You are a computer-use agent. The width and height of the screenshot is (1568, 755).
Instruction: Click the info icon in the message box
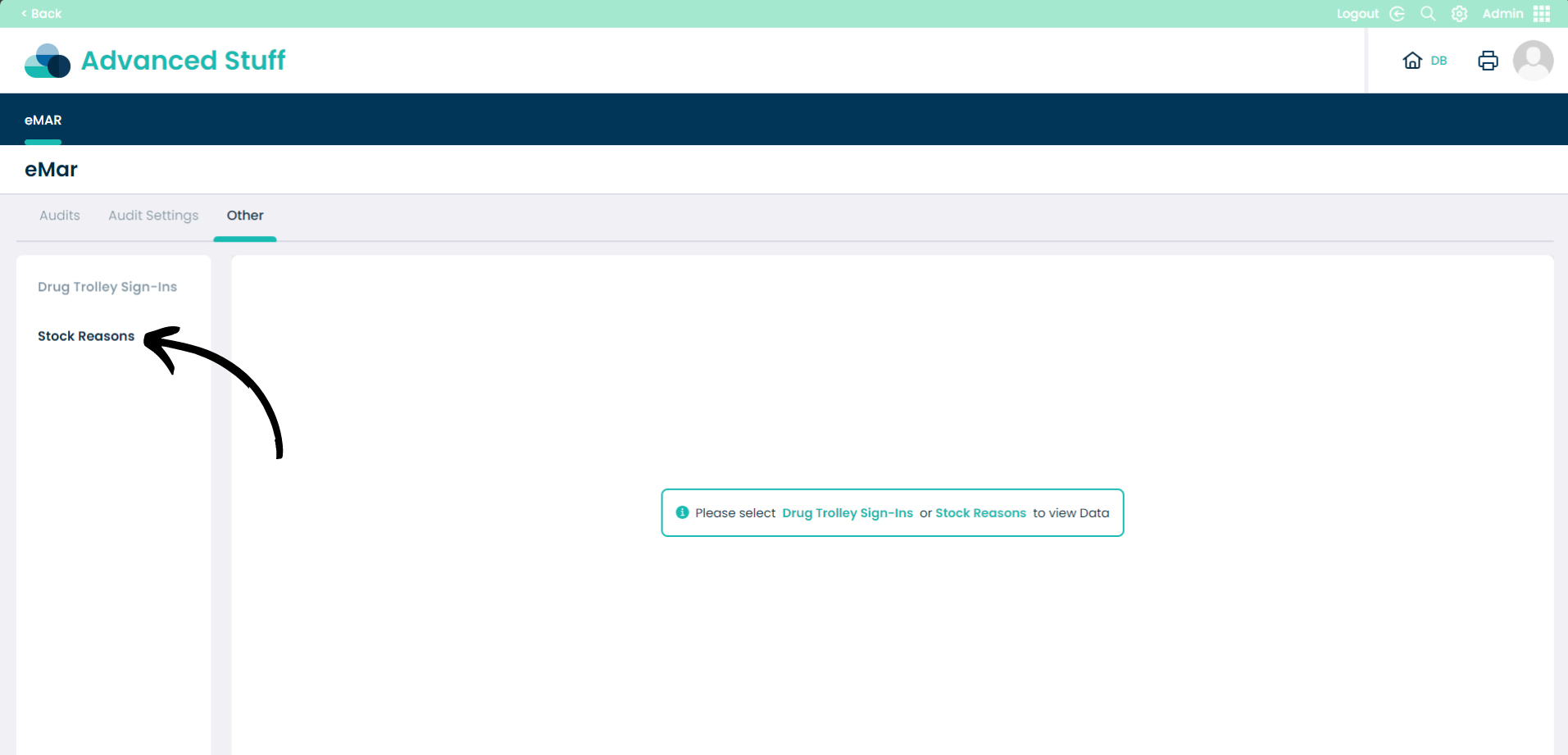[x=682, y=512]
